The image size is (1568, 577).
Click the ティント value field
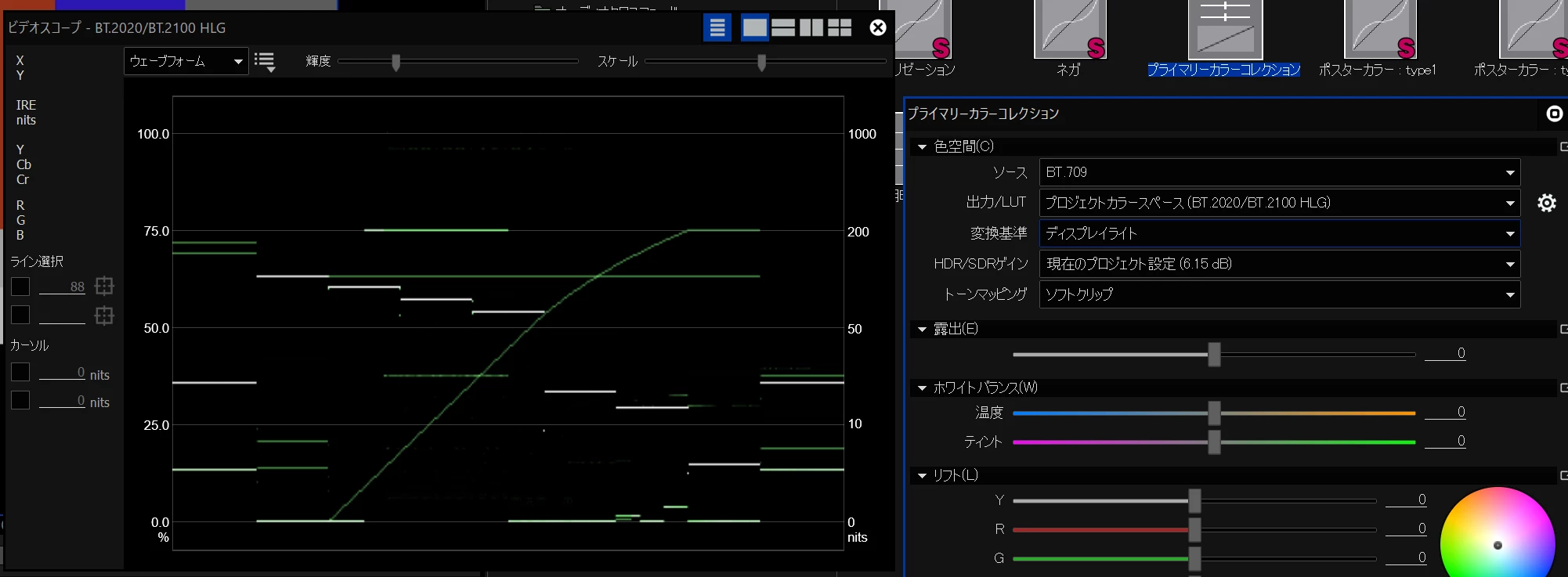tap(1445, 441)
